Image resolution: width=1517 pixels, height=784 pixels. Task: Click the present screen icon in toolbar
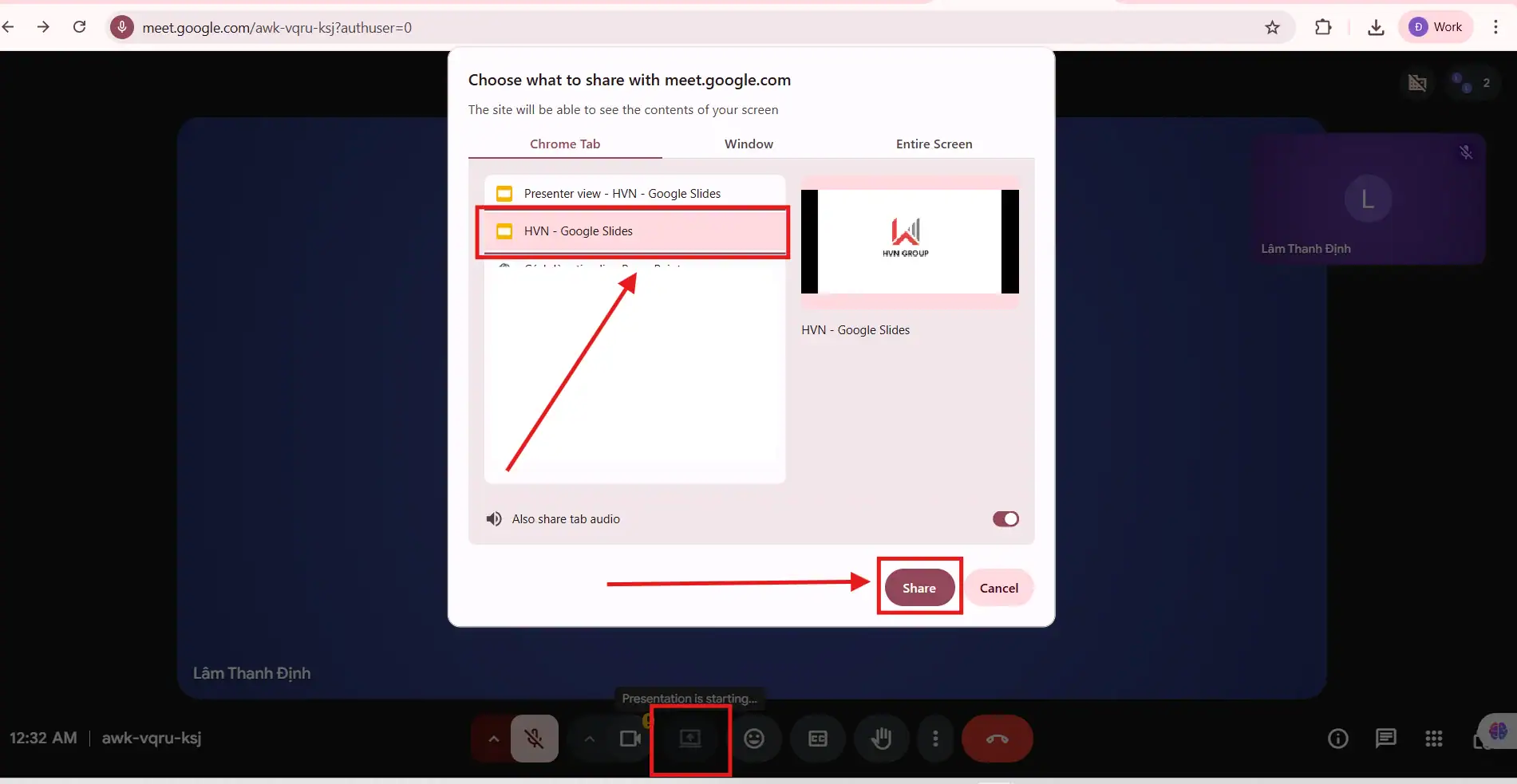pos(690,739)
